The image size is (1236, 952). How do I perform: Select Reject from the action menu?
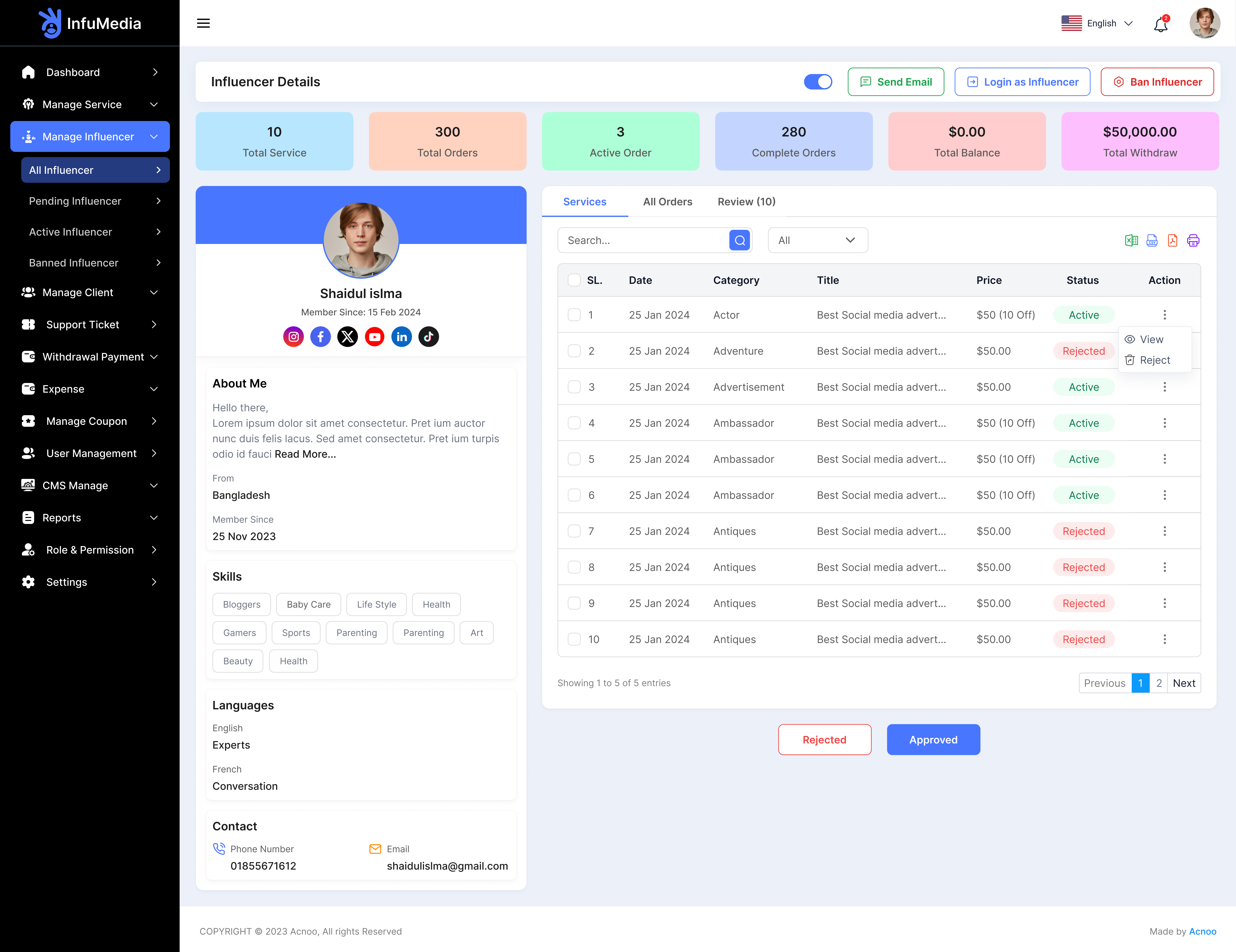point(1154,360)
